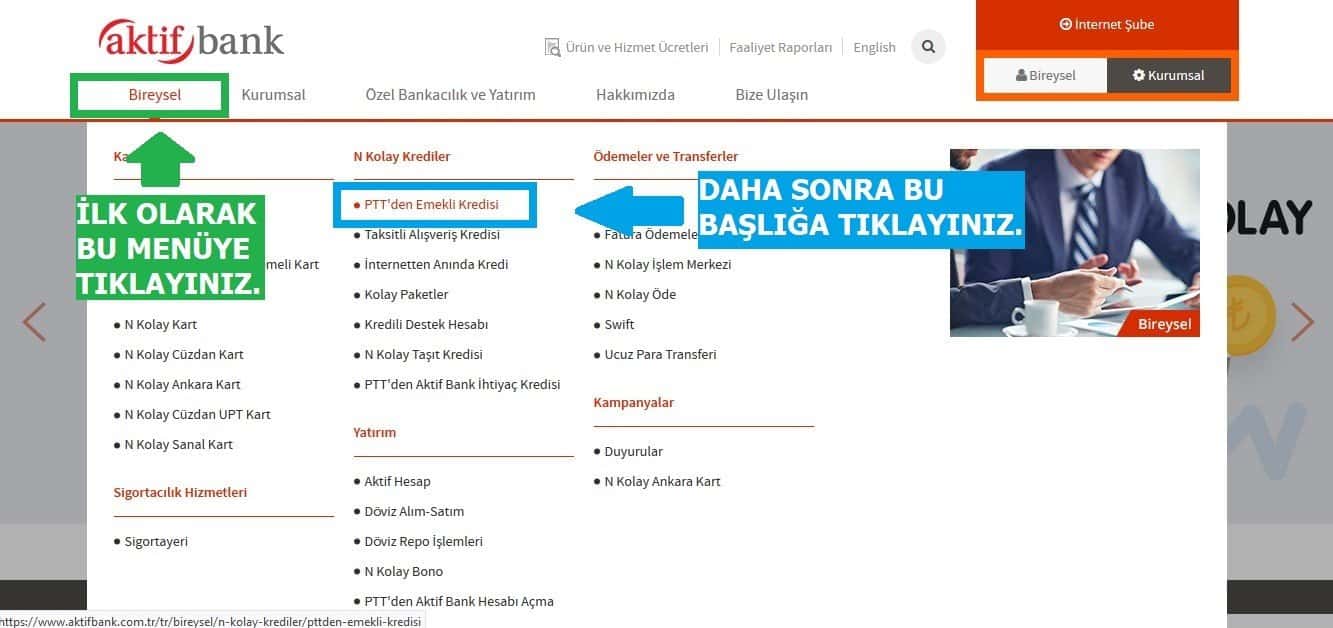Advance carousel with right arrow
This screenshot has width=1333, height=628.
pyautogui.click(x=1301, y=322)
